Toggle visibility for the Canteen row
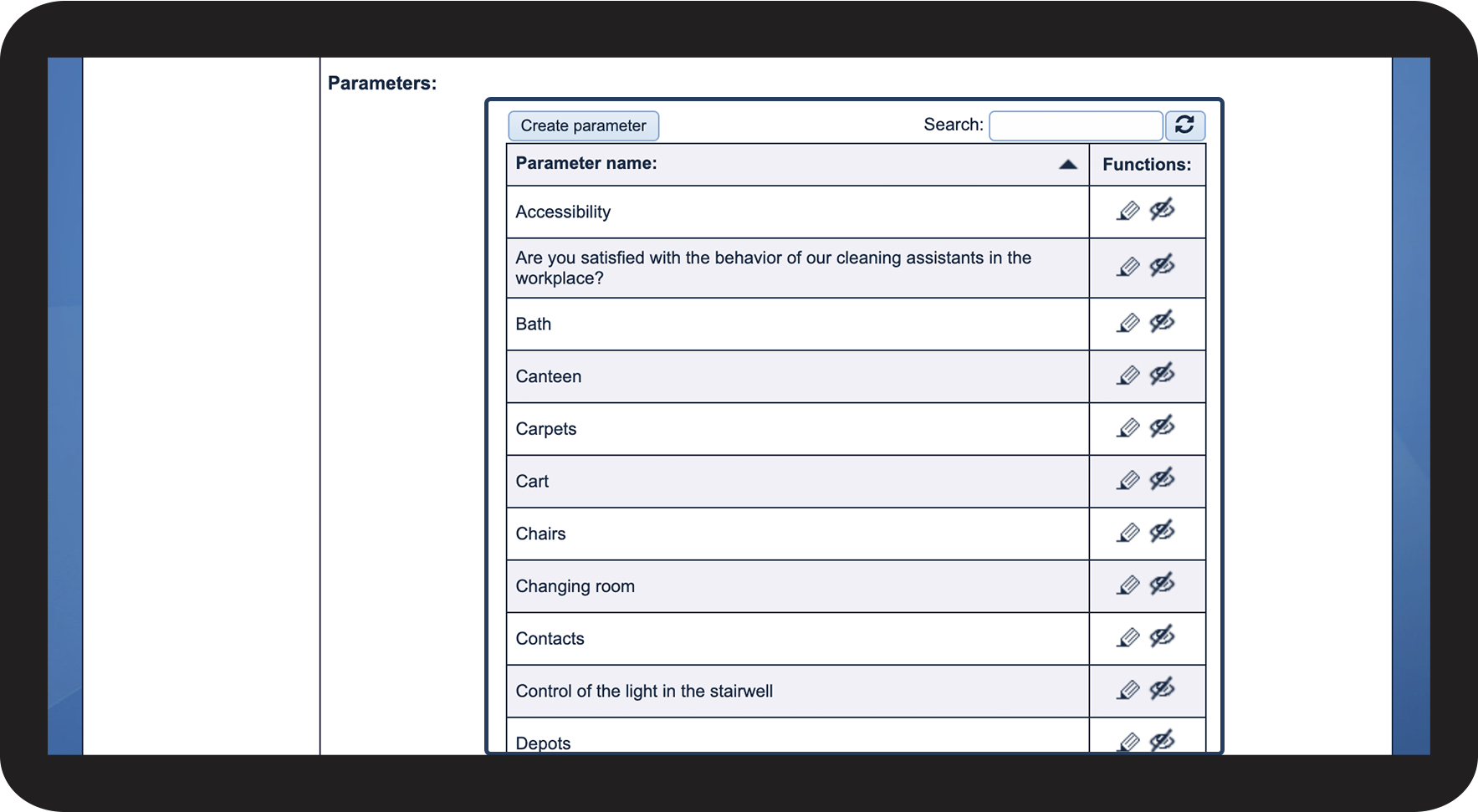Screen dimensions: 1478x812 [1162, 375]
